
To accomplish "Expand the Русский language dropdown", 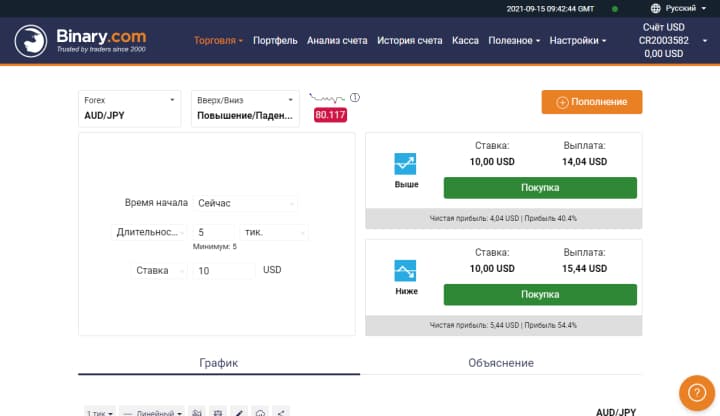I will 685,8.
